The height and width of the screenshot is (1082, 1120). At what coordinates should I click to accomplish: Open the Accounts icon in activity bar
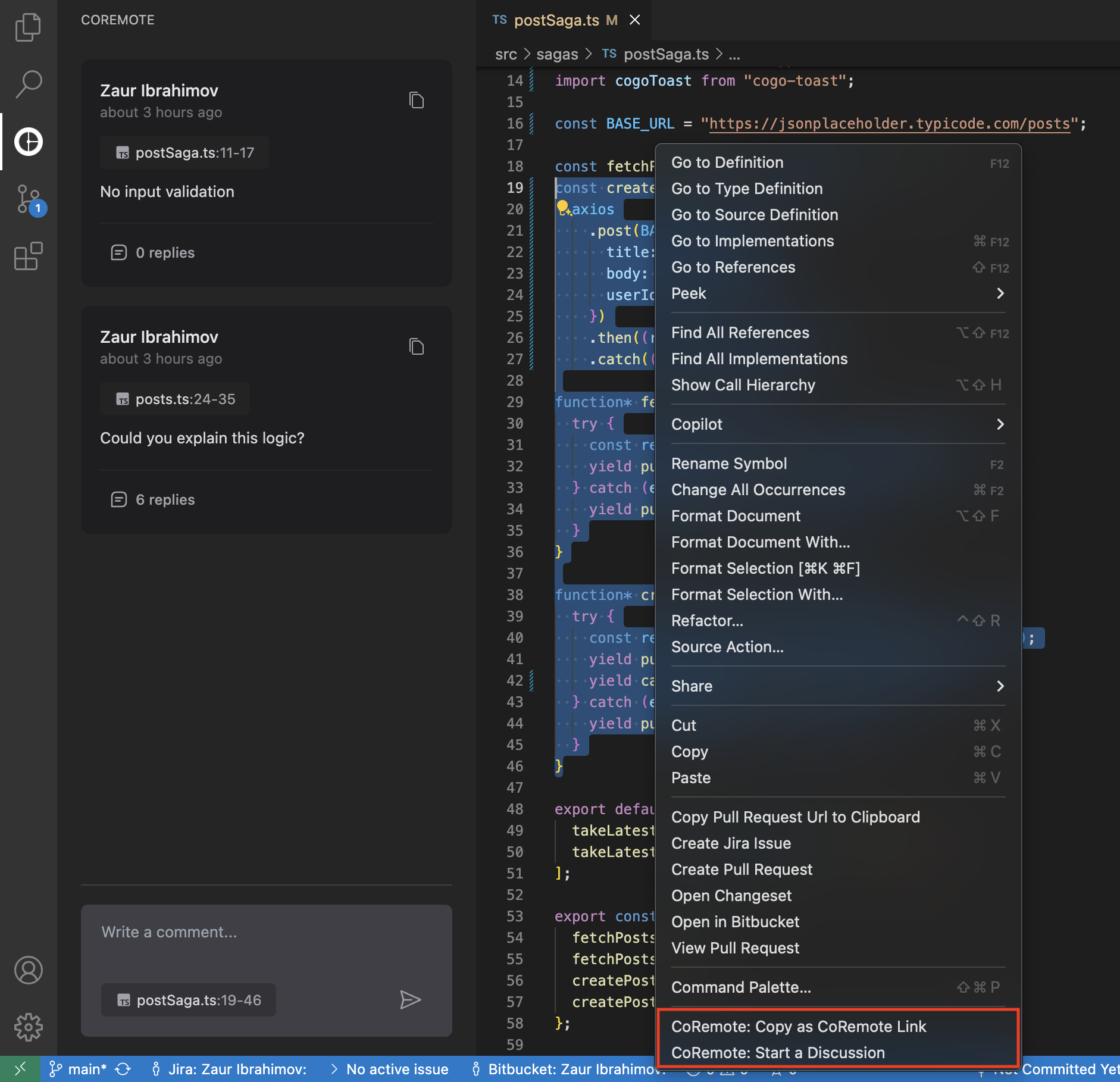click(28, 970)
